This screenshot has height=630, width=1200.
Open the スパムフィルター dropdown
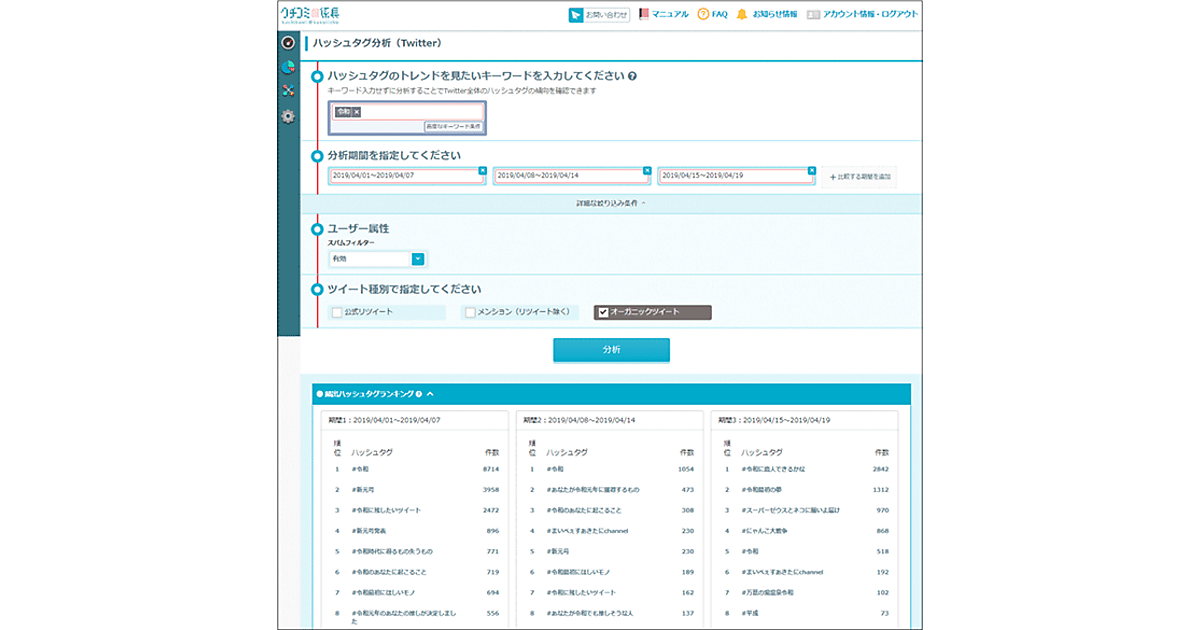pos(418,259)
